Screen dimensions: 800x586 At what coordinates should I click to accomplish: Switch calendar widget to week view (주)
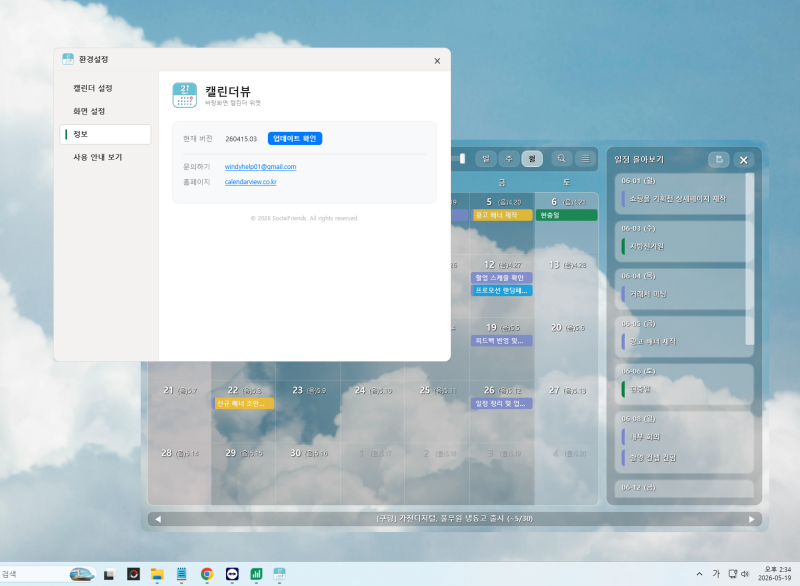coord(509,159)
